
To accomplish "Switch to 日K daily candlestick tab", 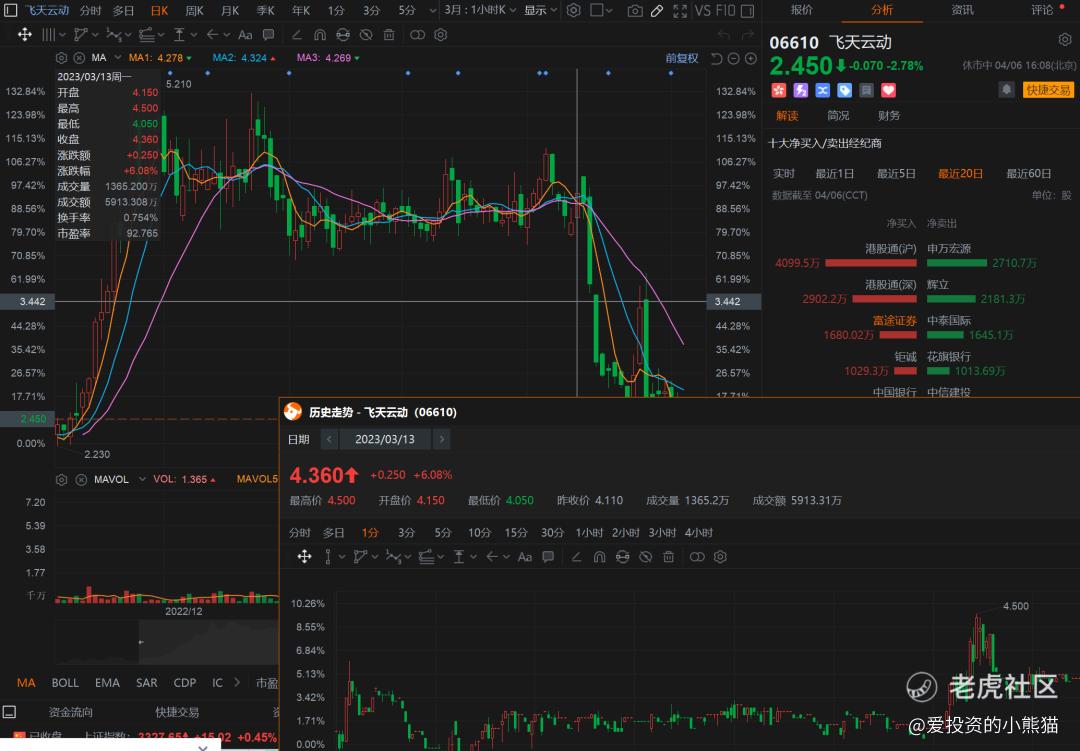I will (x=159, y=10).
